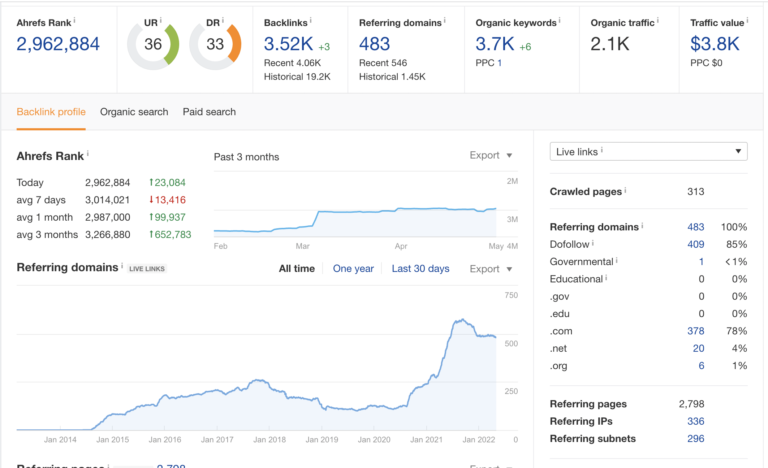Viewport: 768px width, 468px height.
Task: Switch to the Organic search tab
Action: [x=134, y=112]
